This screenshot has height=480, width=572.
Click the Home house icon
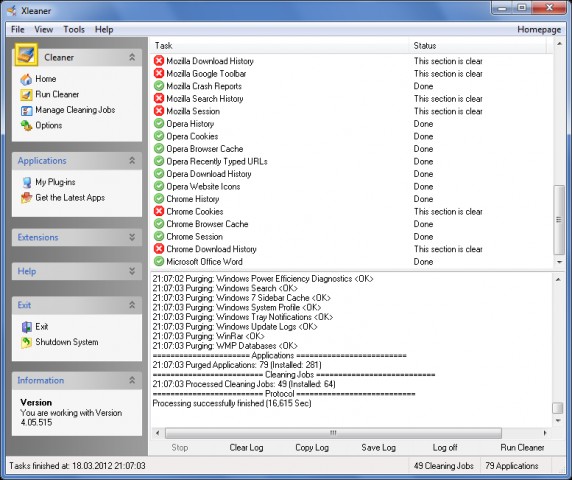click(x=26, y=79)
